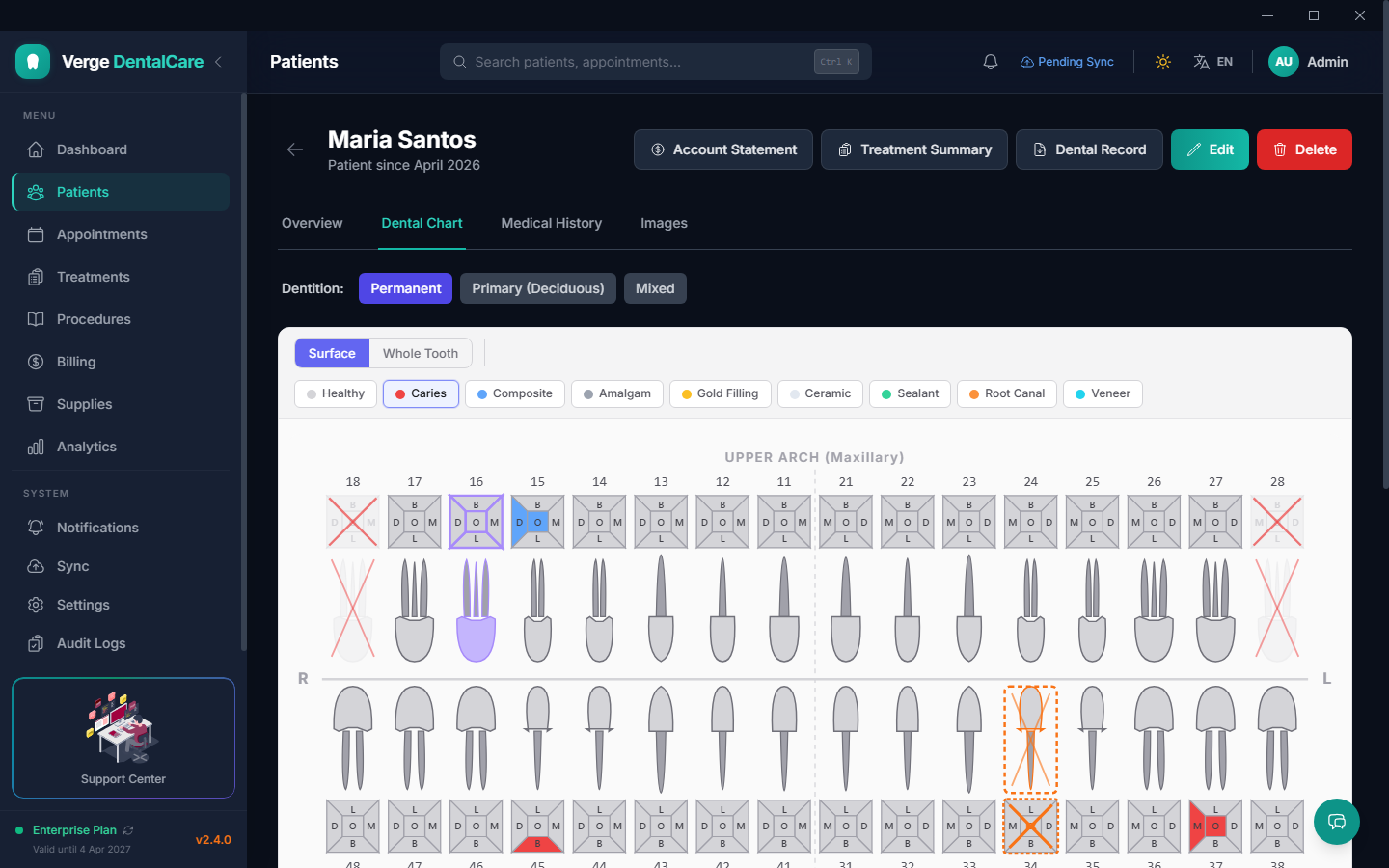Viewport: 1389px width, 868px height.
Task: Select upper tooth 16 illustration
Action: point(477,610)
